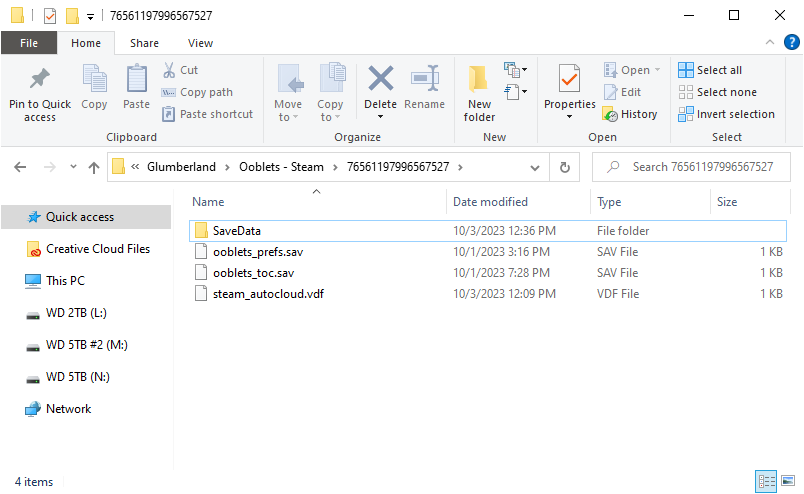Click Select all

710,70
